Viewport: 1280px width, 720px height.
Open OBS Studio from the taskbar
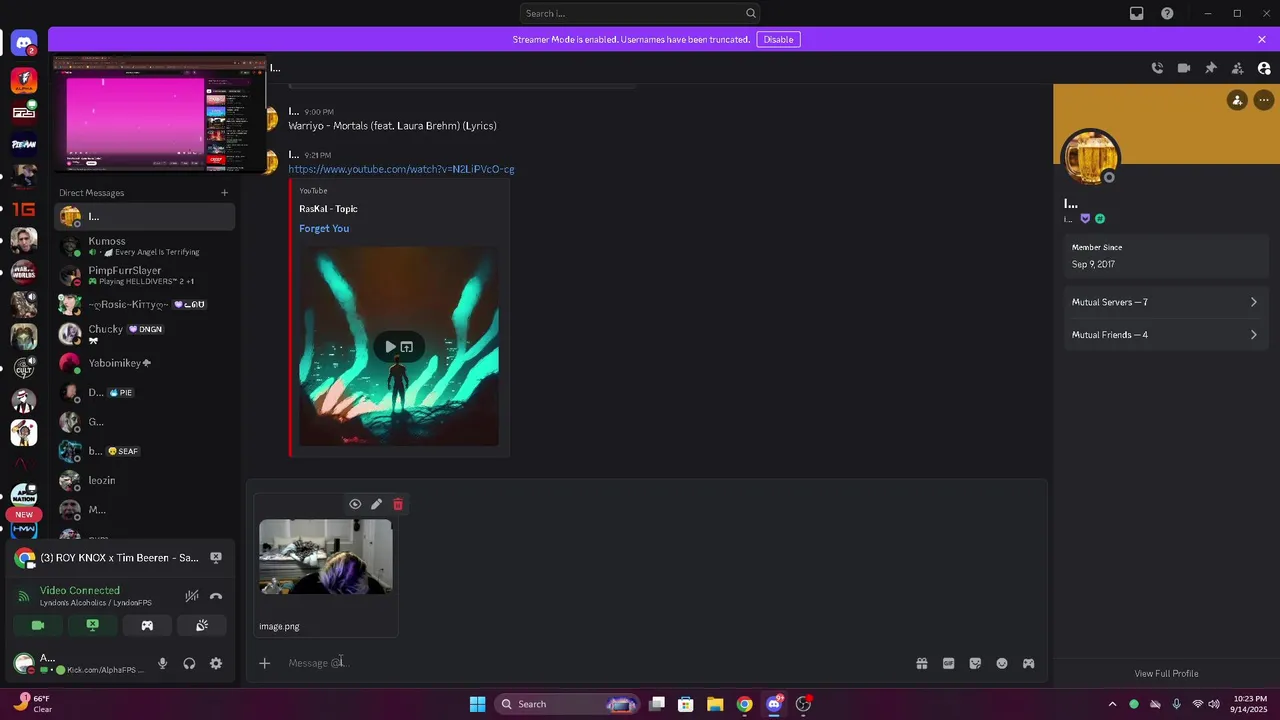[x=803, y=704]
